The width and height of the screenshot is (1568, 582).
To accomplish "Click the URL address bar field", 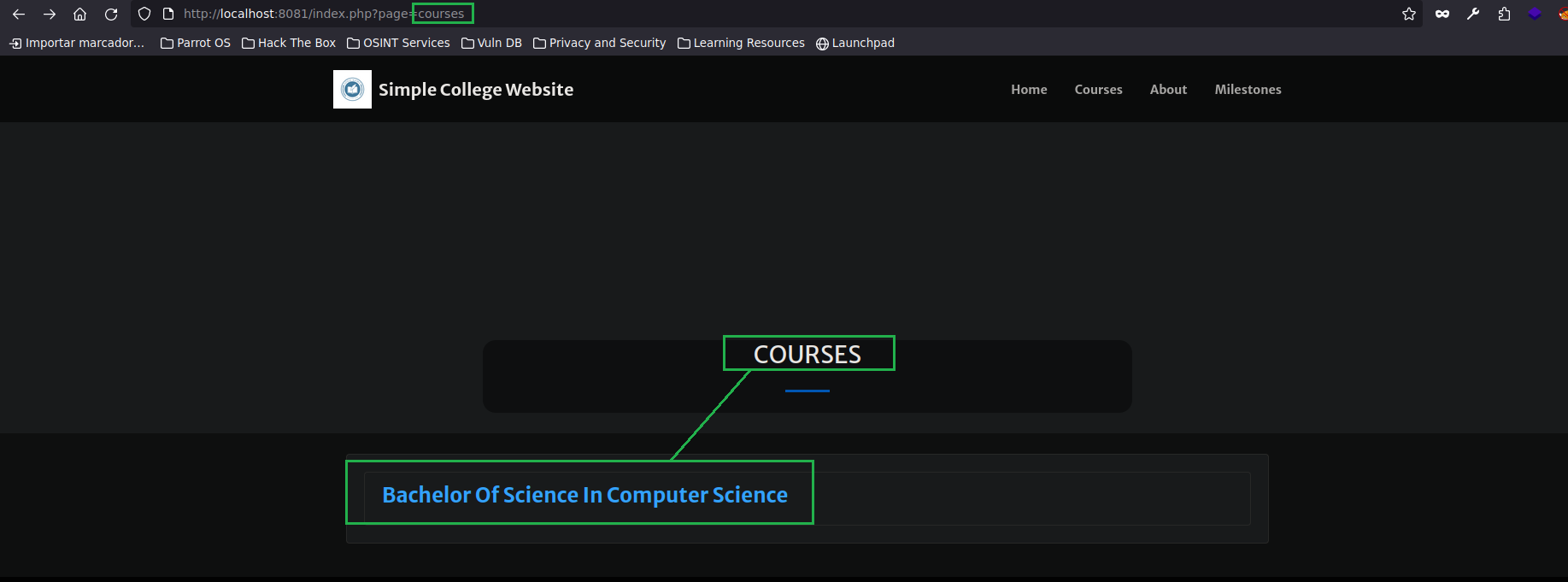I will (x=769, y=14).
